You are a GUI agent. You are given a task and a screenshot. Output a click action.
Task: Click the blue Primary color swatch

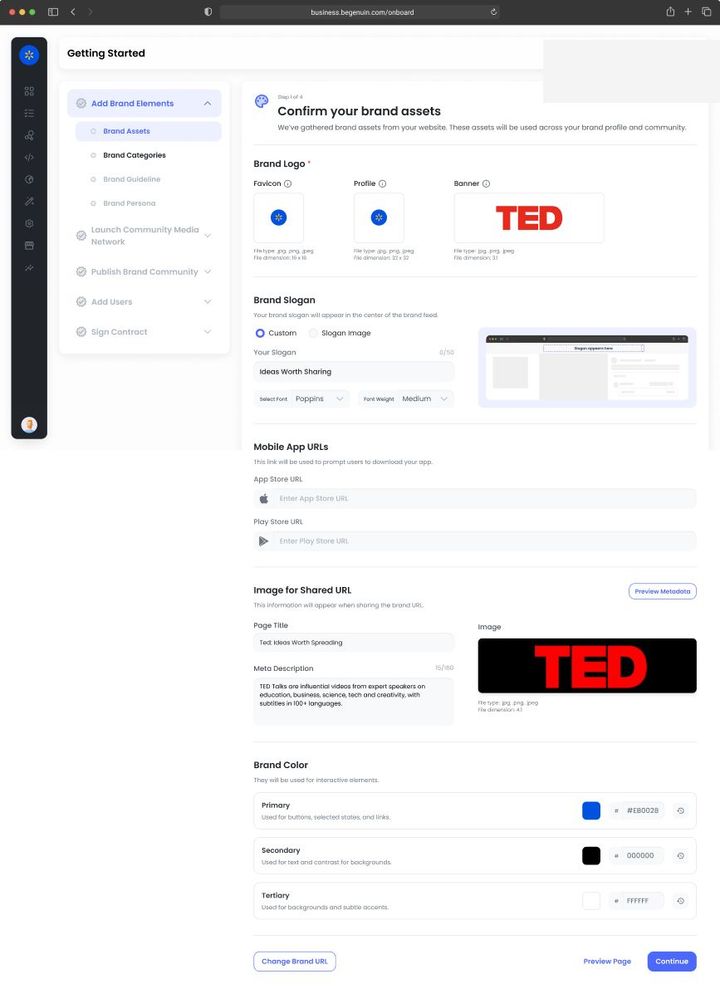591,811
